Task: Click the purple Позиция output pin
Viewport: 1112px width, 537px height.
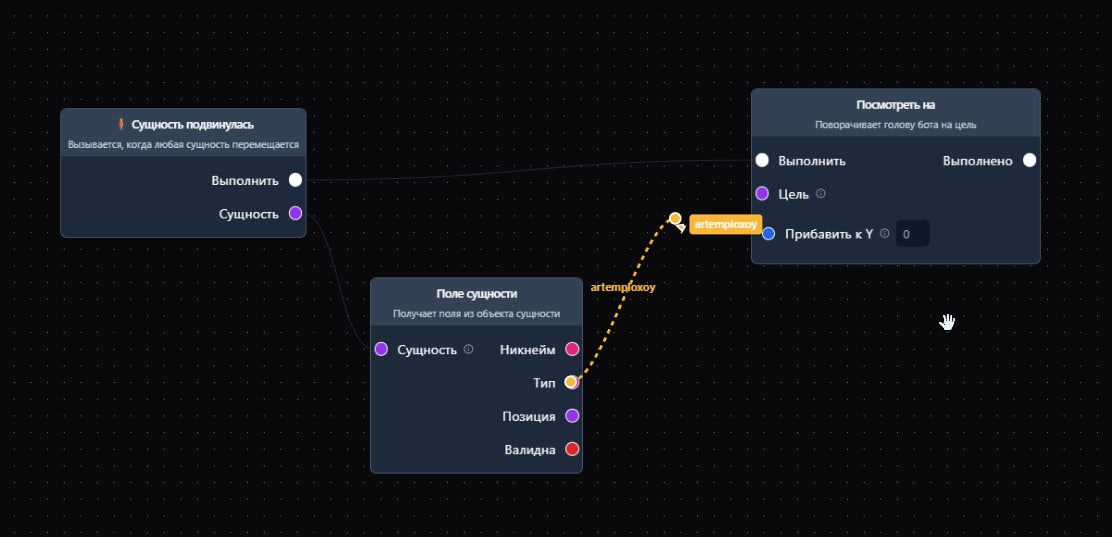Action: point(572,416)
